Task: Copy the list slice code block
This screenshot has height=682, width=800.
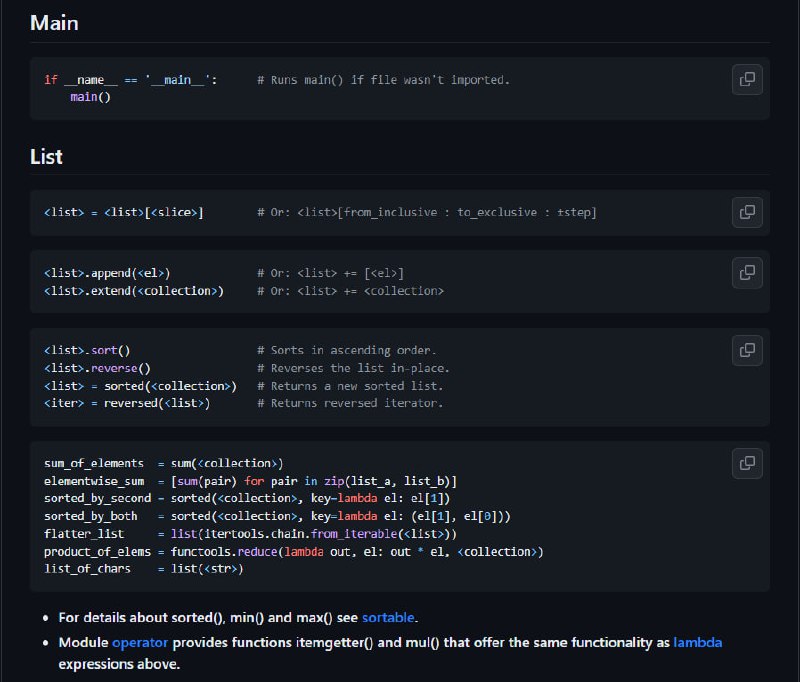Action: point(747,212)
